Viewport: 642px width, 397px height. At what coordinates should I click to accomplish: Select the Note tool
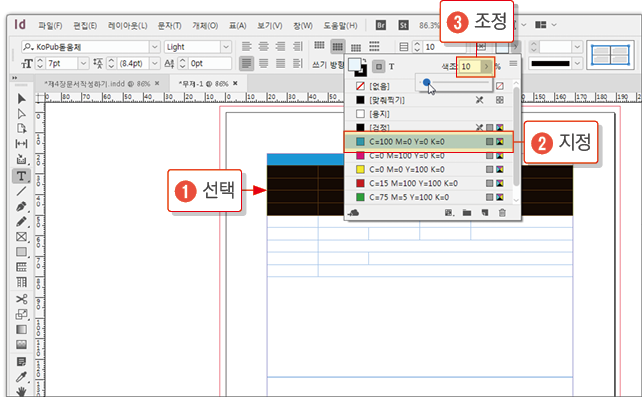click(x=21, y=362)
